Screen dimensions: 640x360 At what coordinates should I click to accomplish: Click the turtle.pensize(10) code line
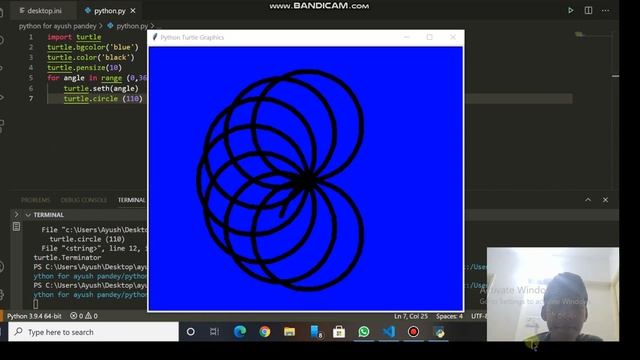pos(84,68)
